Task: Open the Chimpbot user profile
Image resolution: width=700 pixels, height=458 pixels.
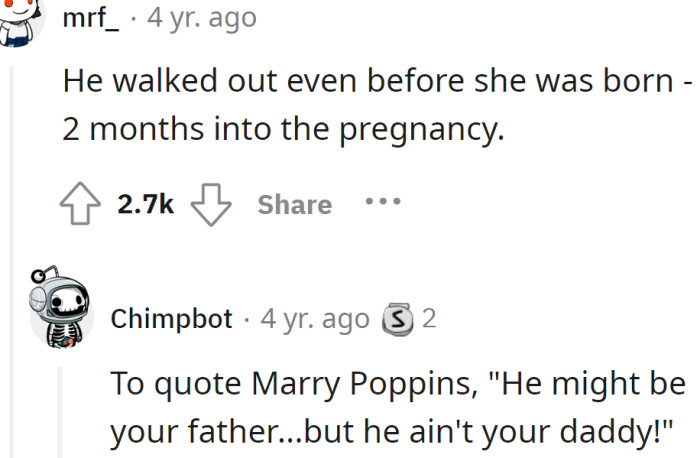Action: point(171,320)
